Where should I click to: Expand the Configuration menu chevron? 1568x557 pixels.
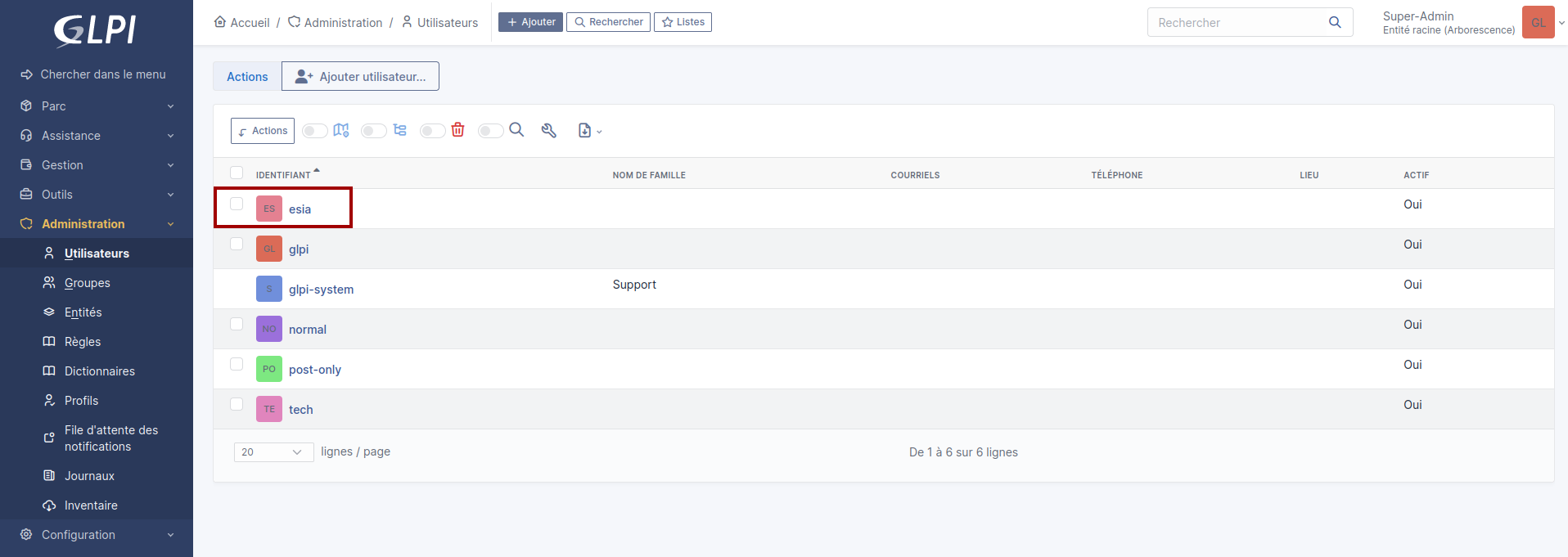click(171, 535)
